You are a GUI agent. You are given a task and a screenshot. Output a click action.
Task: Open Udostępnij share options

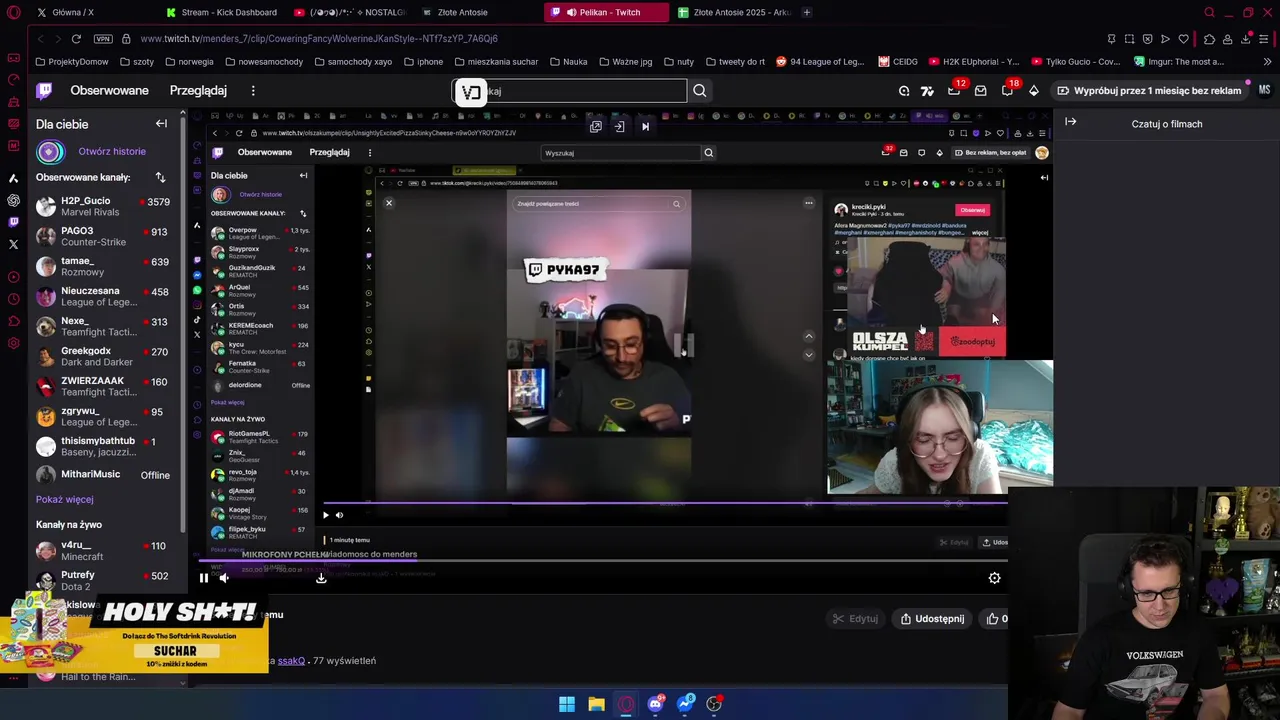click(x=932, y=619)
